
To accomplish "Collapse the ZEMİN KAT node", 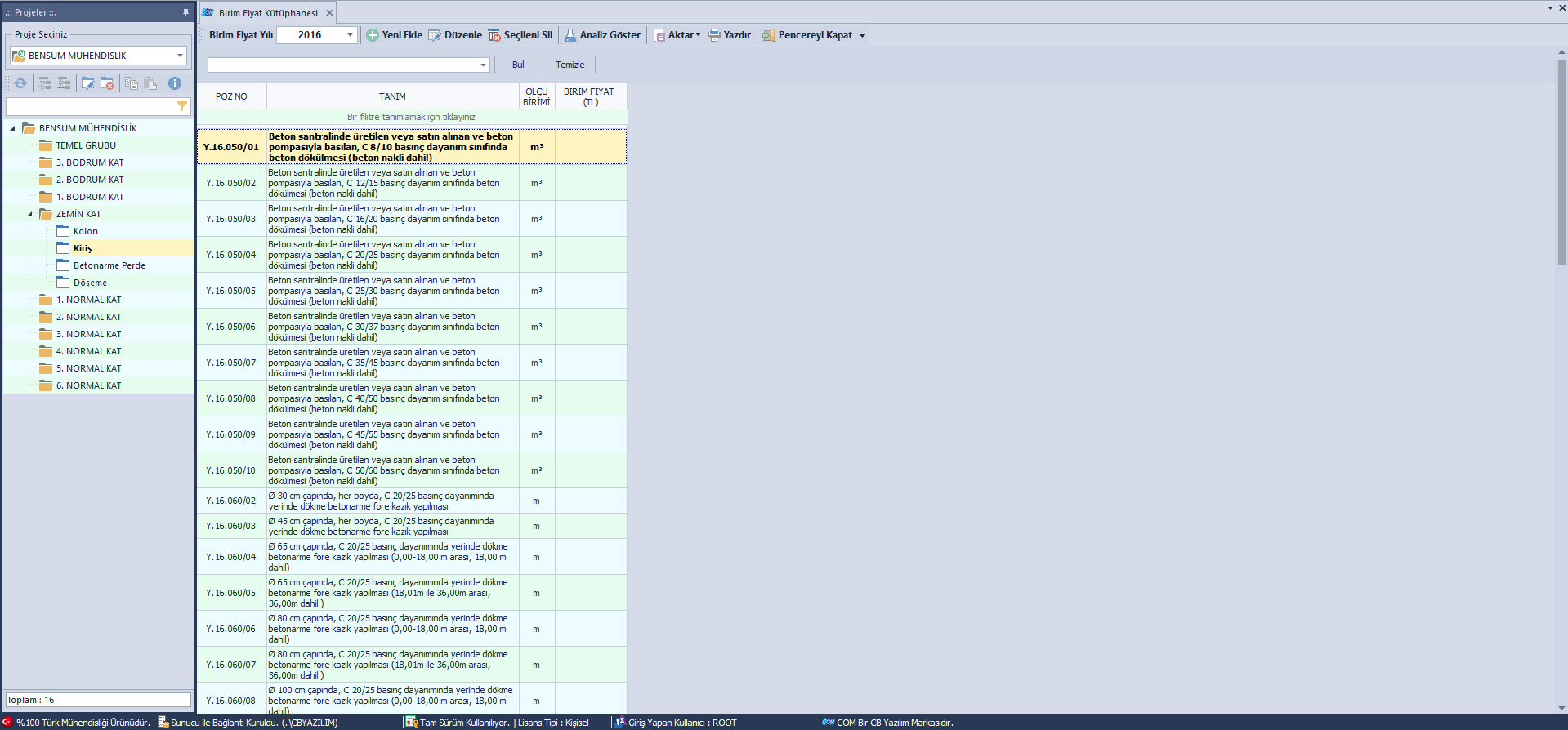I will [x=29, y=214].
